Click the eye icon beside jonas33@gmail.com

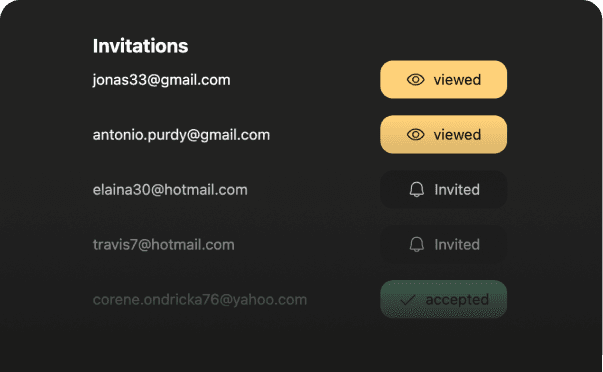[x=415, y=80]
